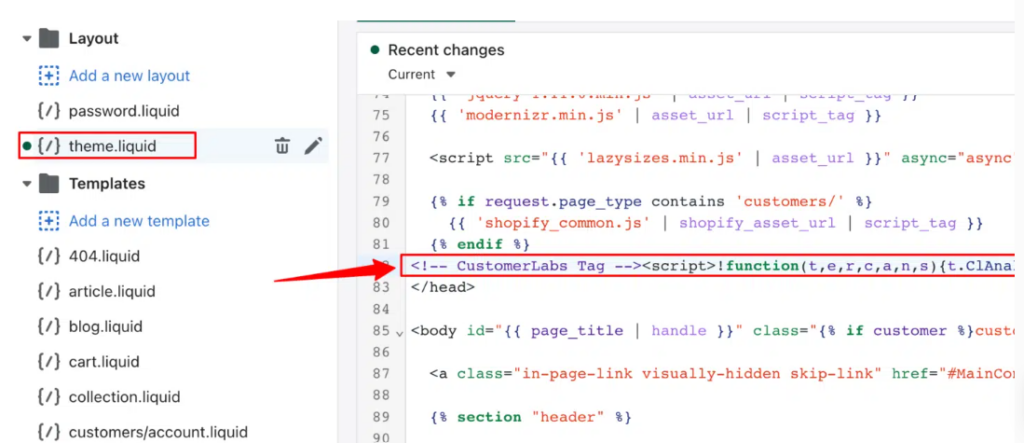
Task: Rename theme.liquid using the pencil icon
Action: point(313,147)
